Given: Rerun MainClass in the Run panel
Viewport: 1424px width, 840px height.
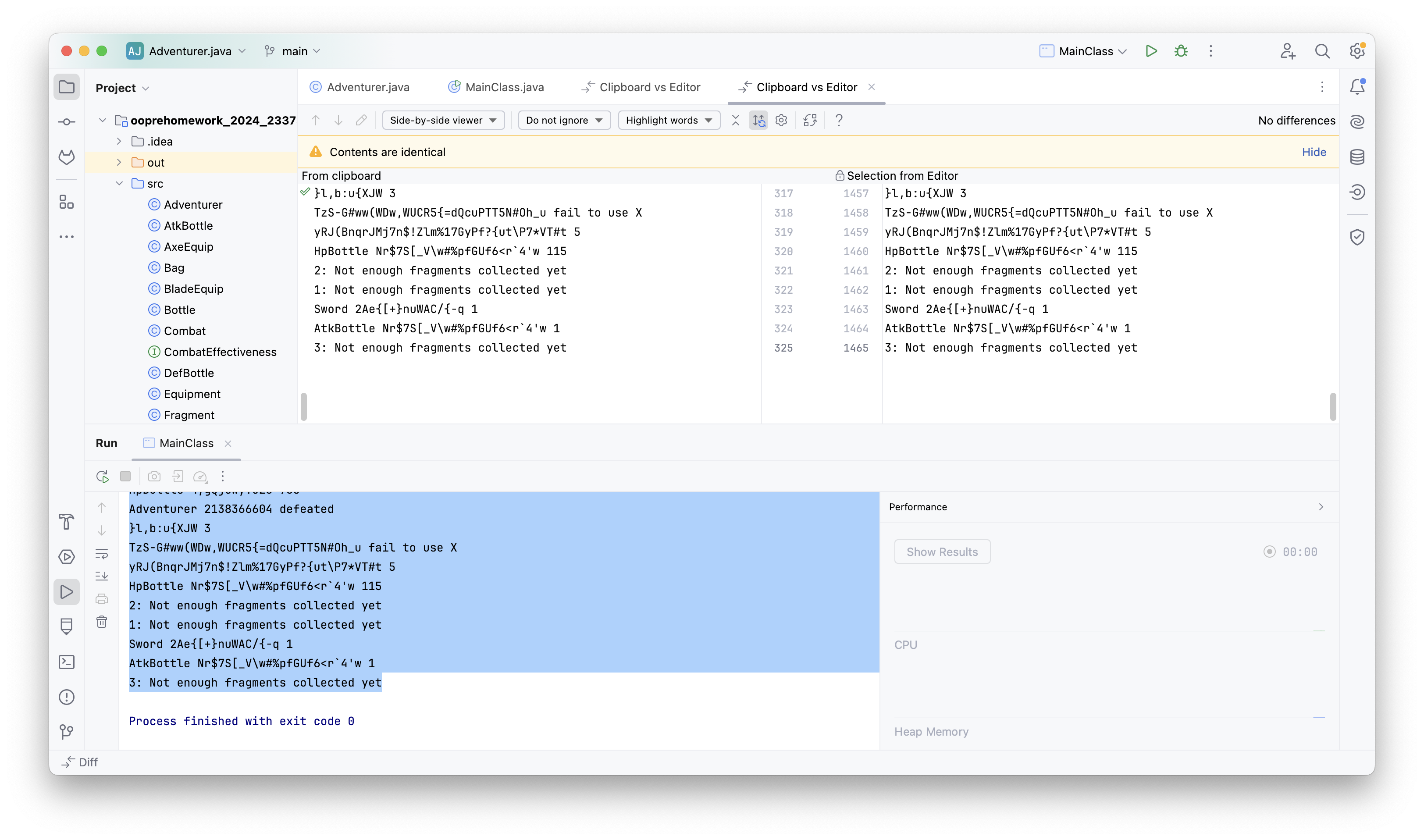Looking at the screenshot, I should [103, 476].
